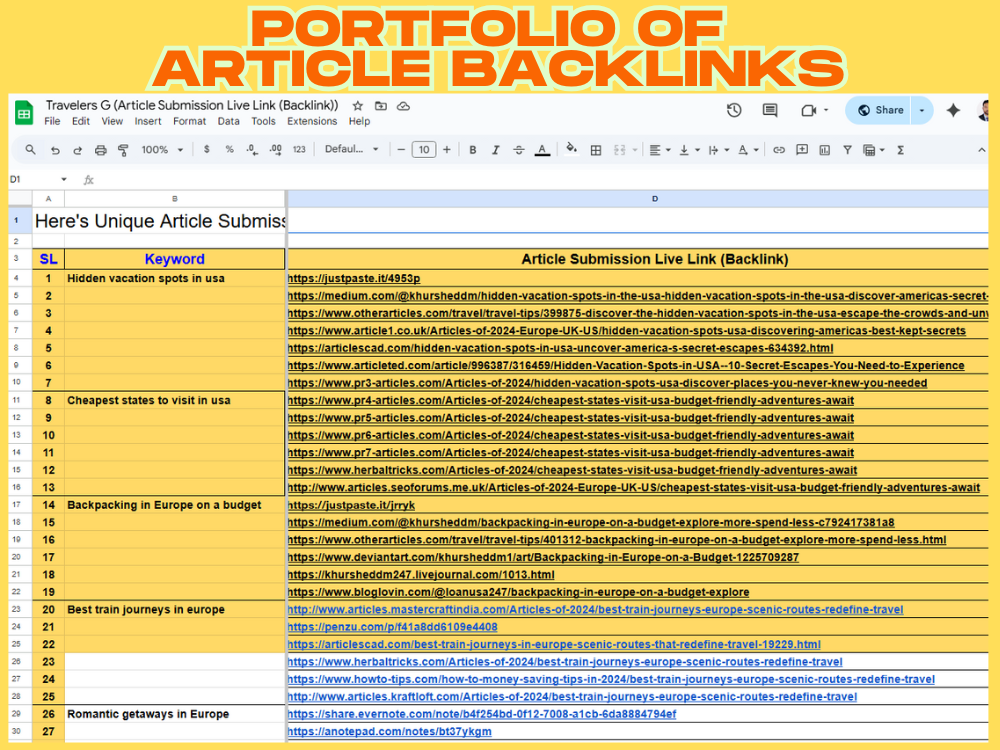
Task: Open the 100% zoom dropdown
Action: tap(162, 150)
